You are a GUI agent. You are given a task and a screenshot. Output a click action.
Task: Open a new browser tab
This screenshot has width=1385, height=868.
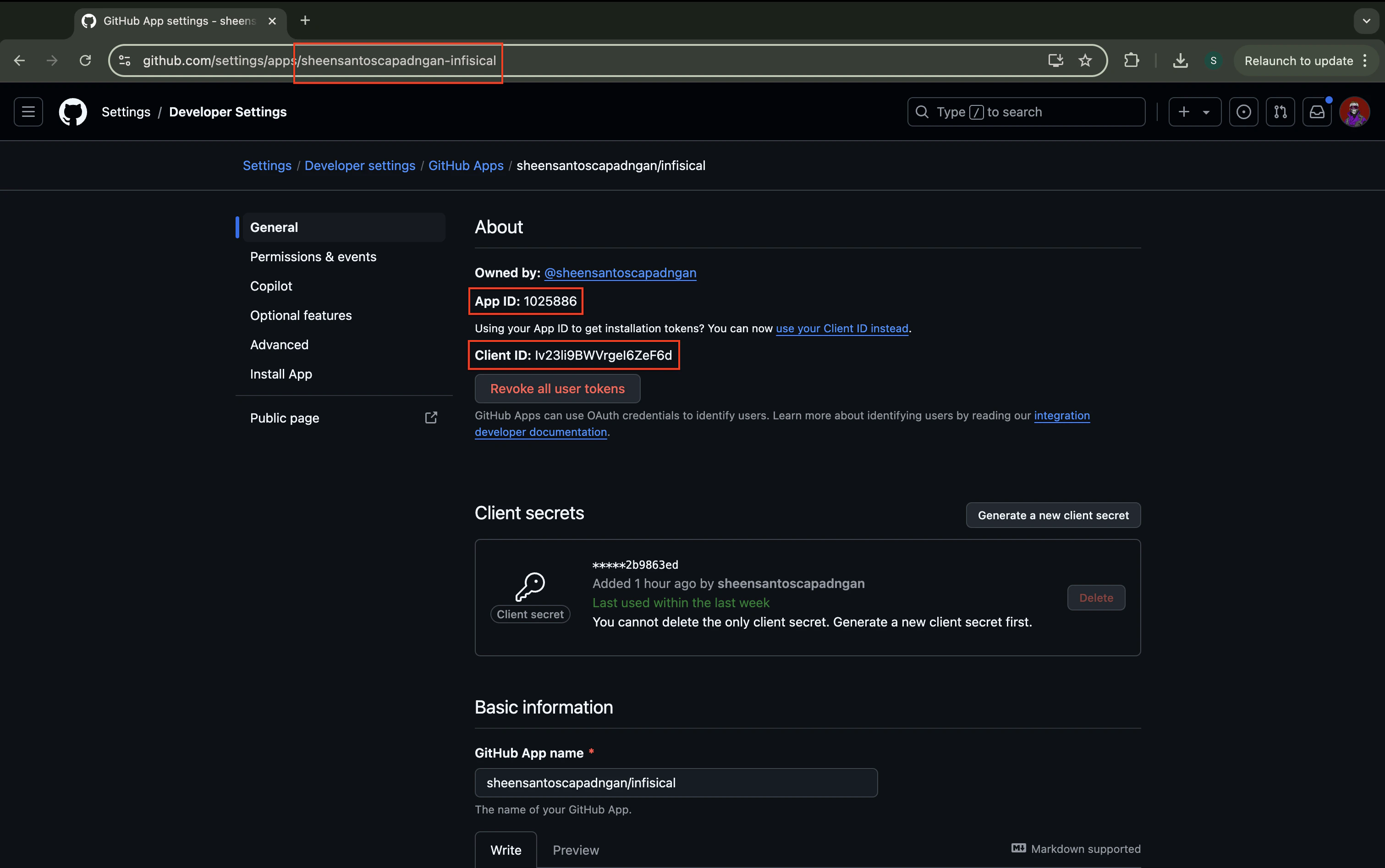[305, 21]
